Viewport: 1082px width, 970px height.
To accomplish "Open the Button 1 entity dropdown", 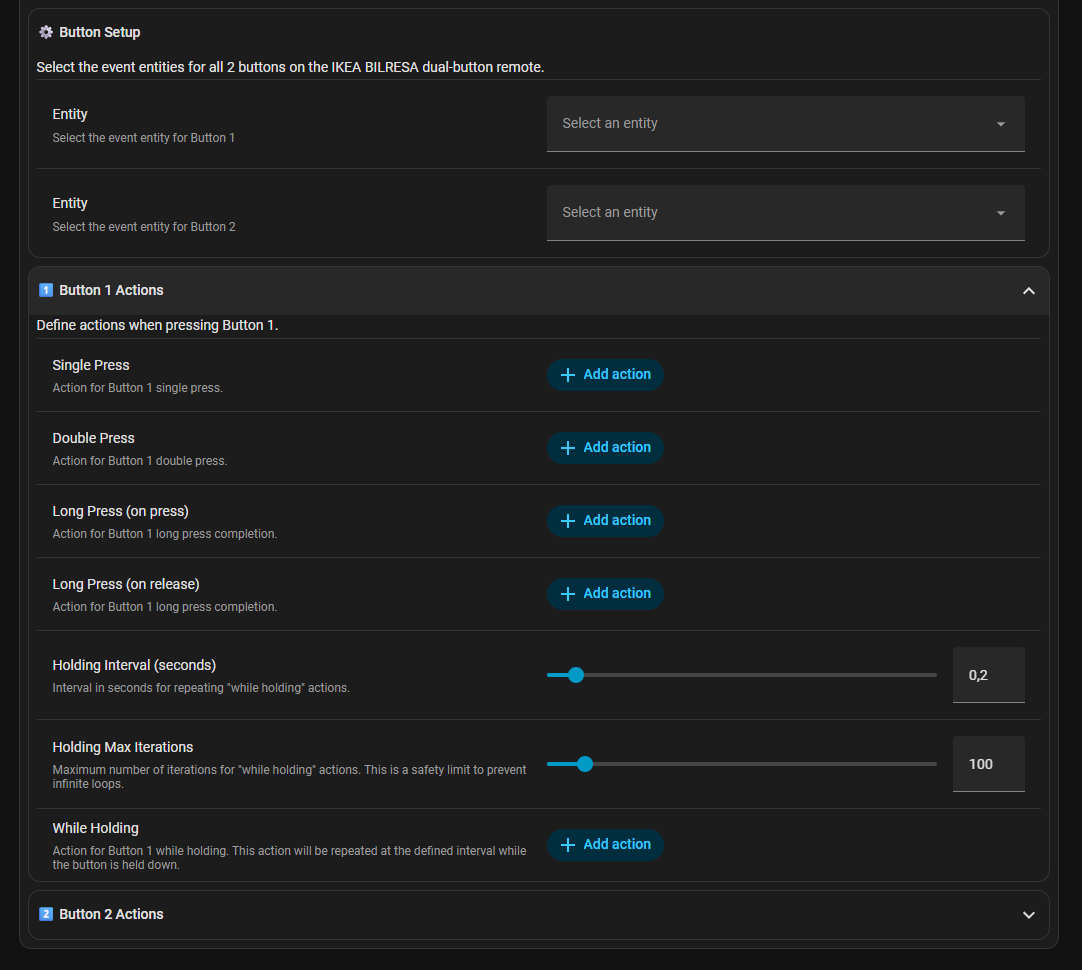I will click(x=785, y=124).
